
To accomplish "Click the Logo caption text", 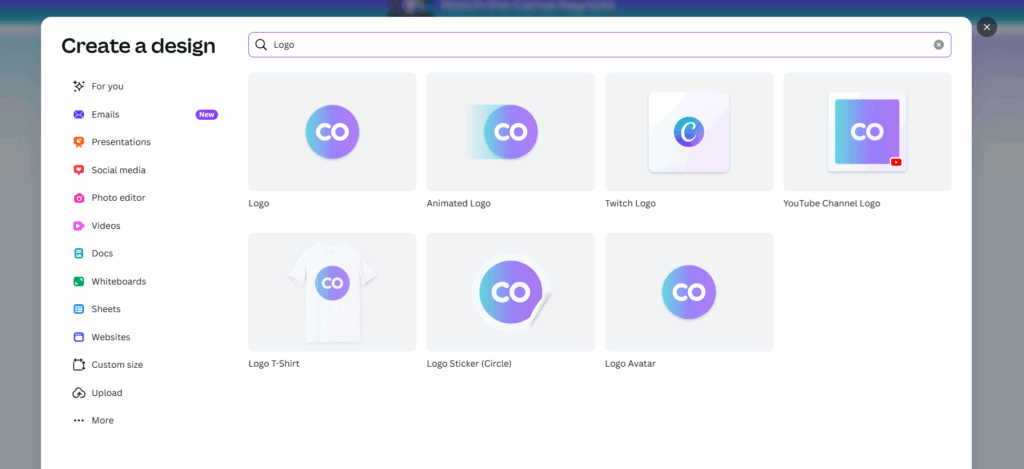I will 259,203.
